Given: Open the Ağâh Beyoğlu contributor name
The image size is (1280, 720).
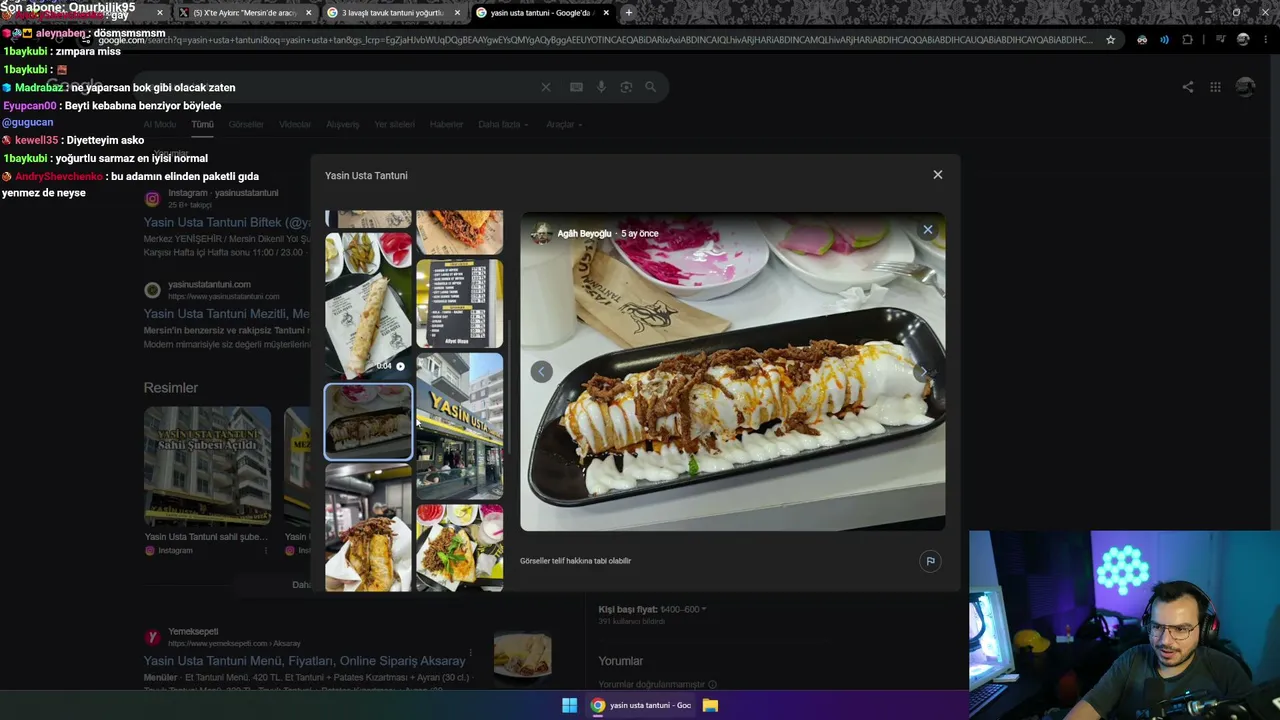Looking at the screenshot, I should [584, 234].
